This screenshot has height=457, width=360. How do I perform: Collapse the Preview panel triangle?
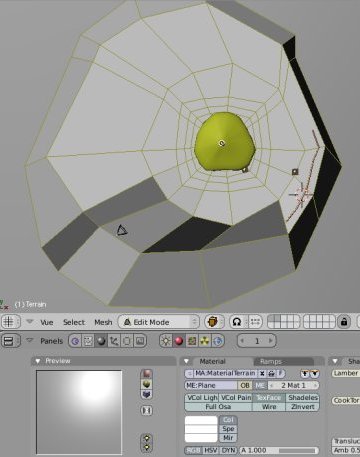pyautogui.click(x=38, y=361)
